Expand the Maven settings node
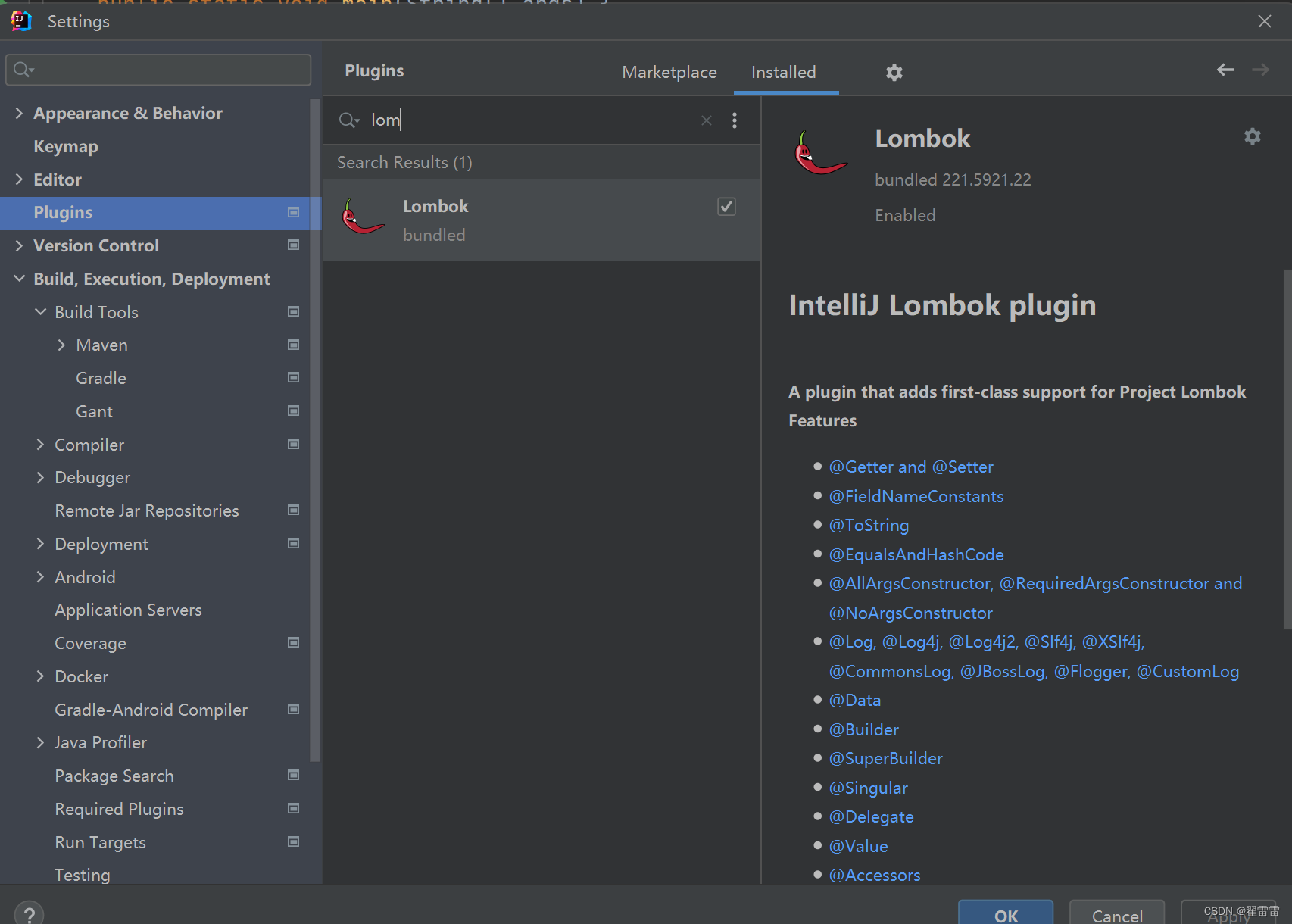Image resolution: width=1292 pixels, height=924 pixels. 61,345
